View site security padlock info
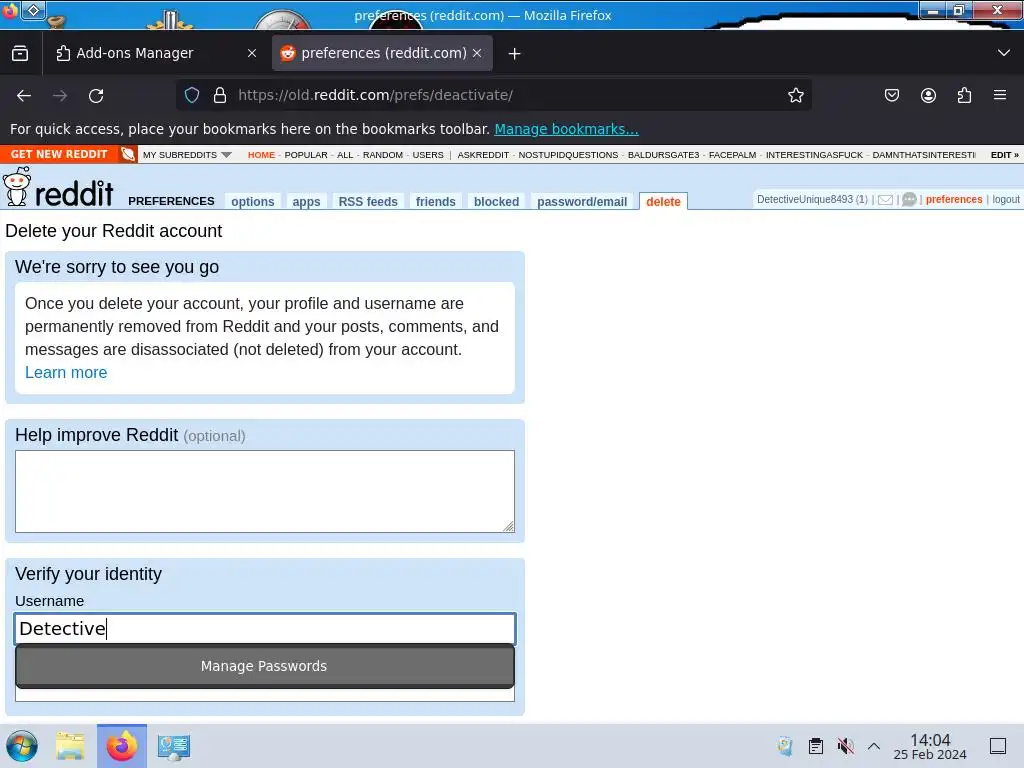This screenshot has height=768, width=1024. click(x=220, y=95)
